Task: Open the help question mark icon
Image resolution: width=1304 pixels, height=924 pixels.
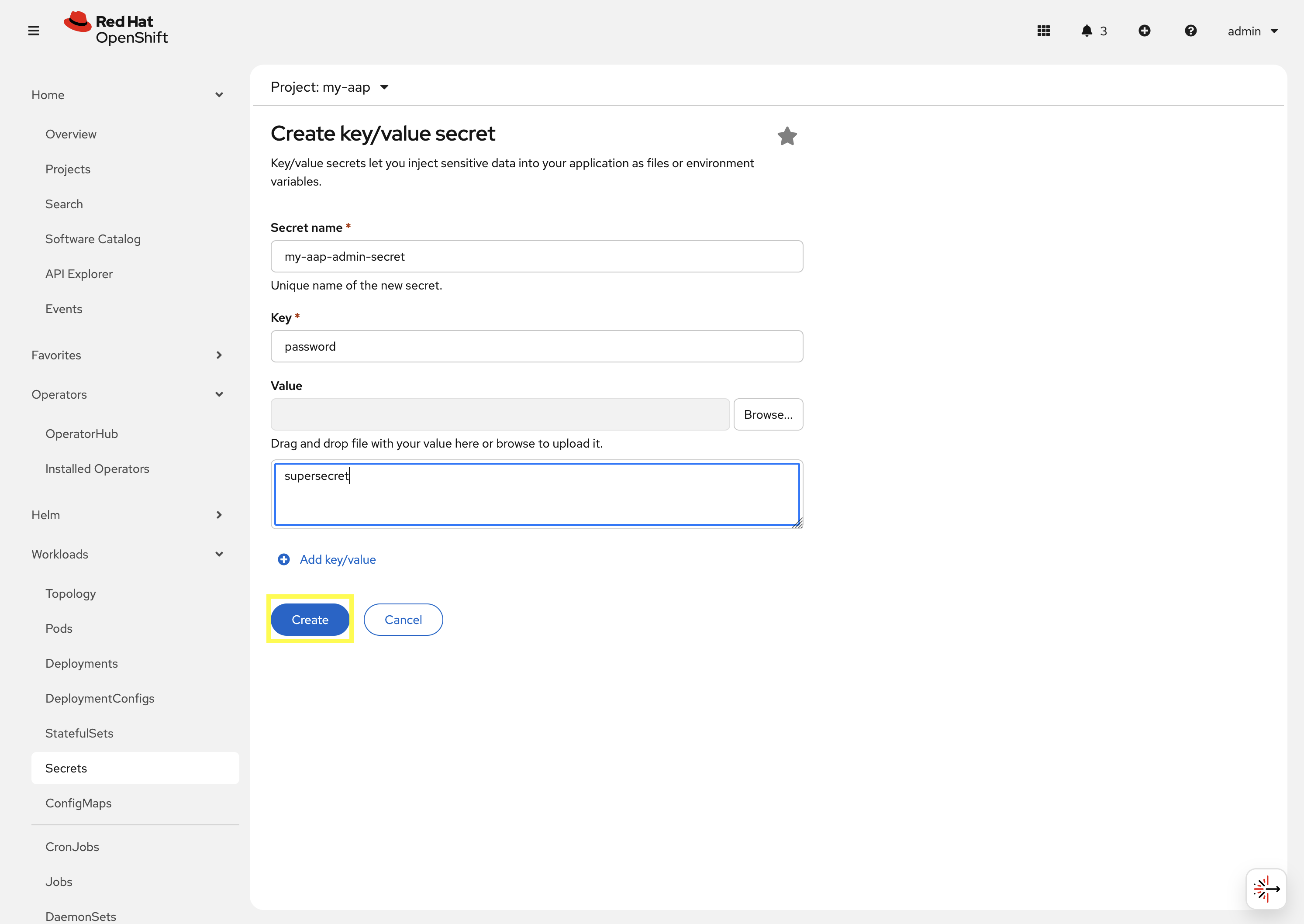Action: coord(1190,31)
